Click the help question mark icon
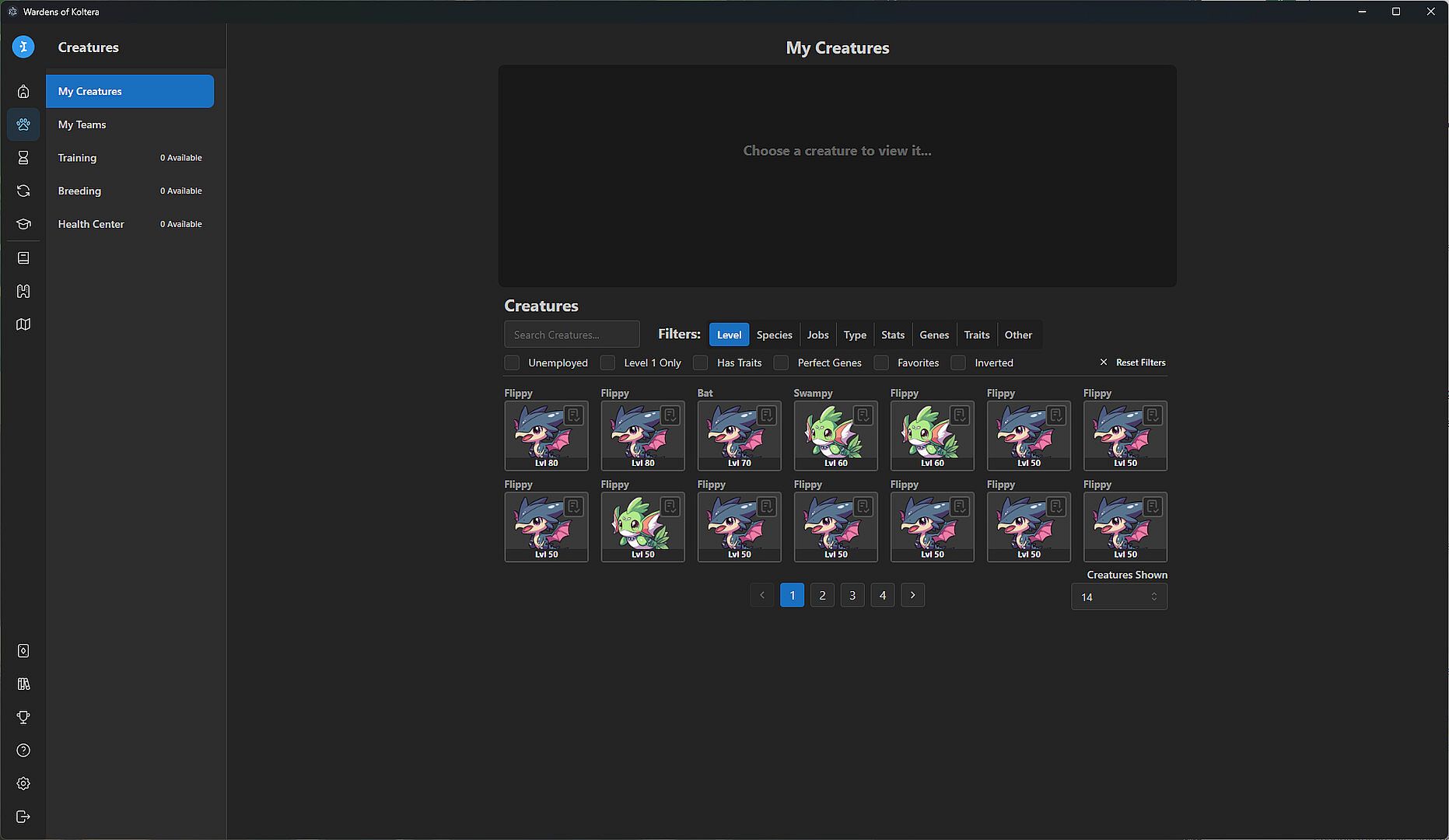The width and height of the screenshot is (1449, 840). pos(23,751)
